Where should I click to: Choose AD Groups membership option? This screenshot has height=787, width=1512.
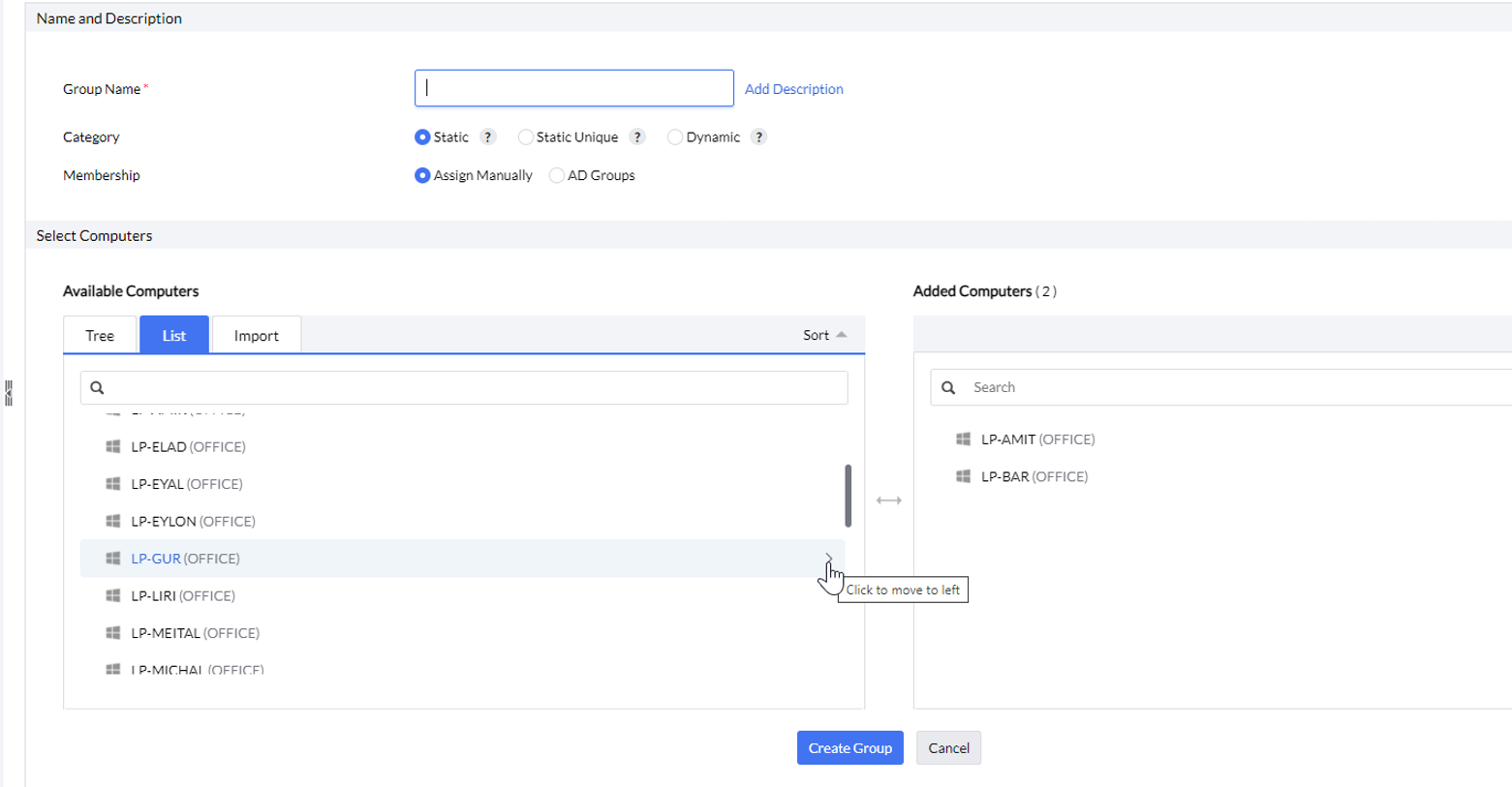click(557, 175)
